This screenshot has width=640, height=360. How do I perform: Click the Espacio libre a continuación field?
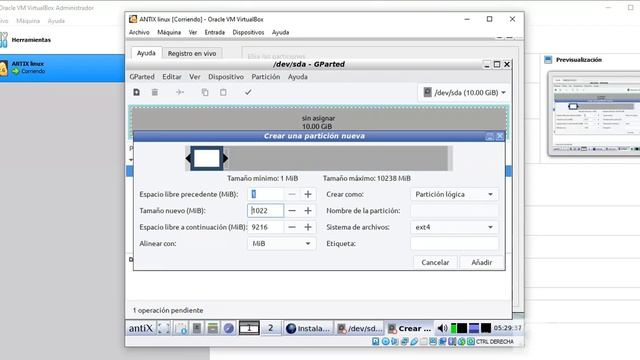(265, 227)
